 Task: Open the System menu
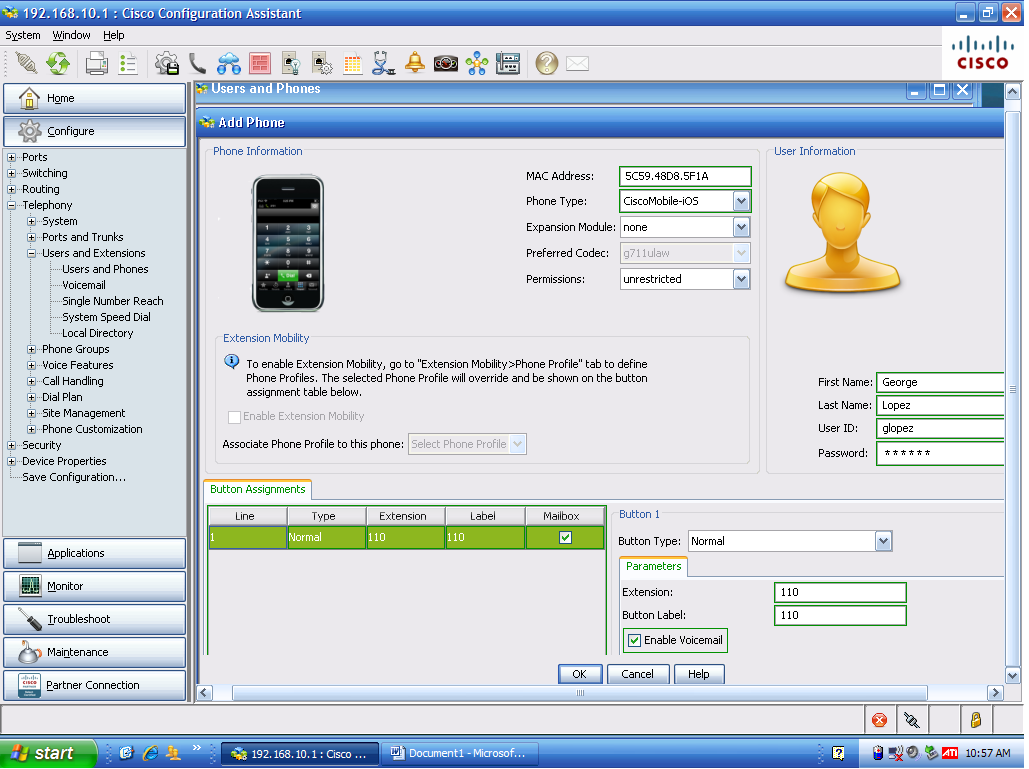click(x=23, y=35)
